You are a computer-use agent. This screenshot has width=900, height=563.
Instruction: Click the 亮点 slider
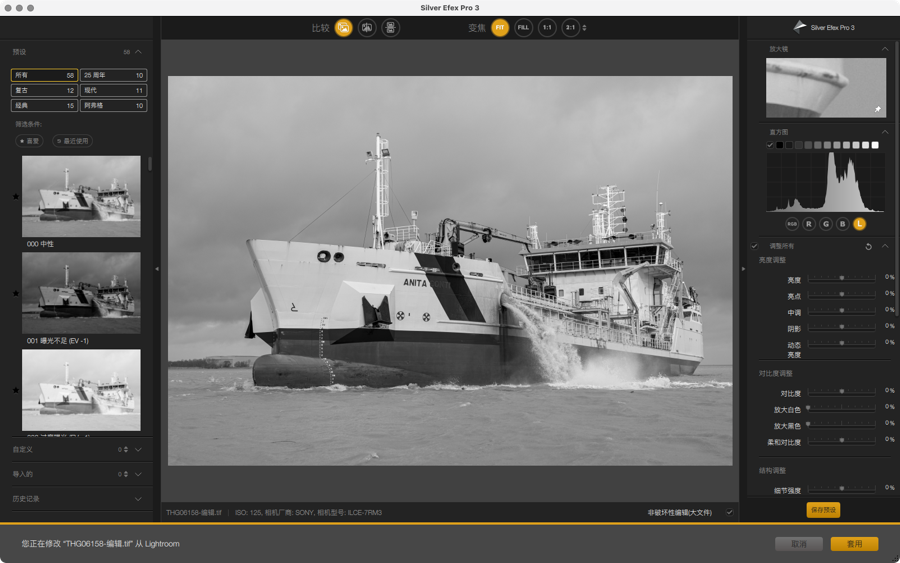[841, 294]
